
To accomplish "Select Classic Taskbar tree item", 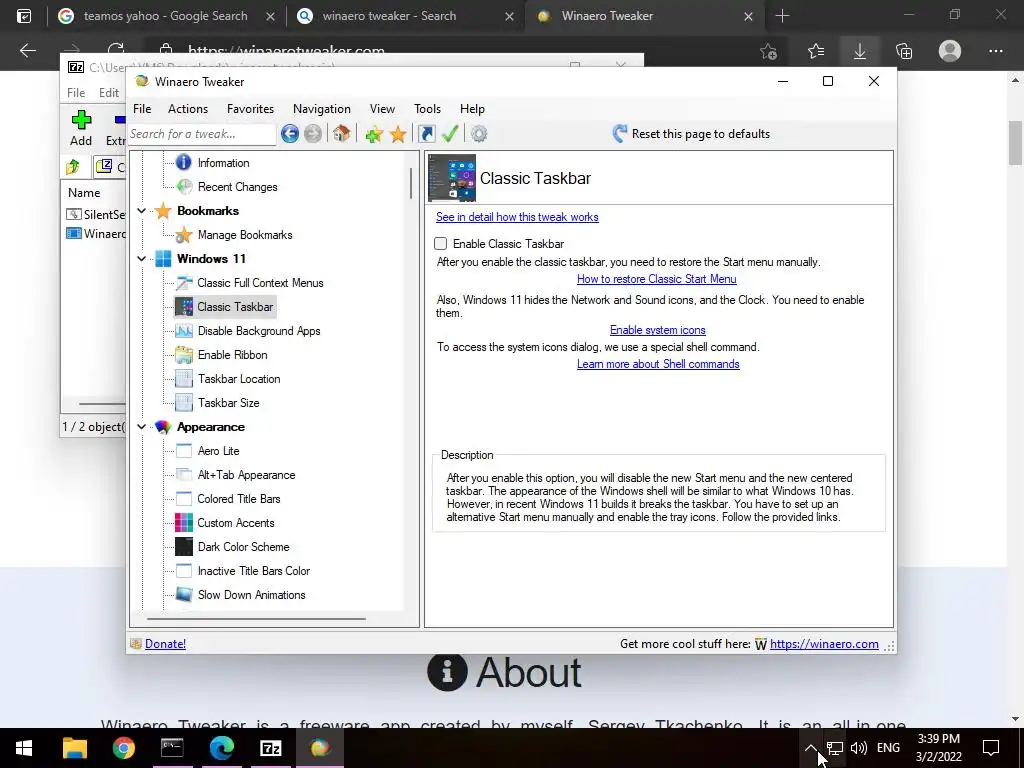I will point(234,307).
